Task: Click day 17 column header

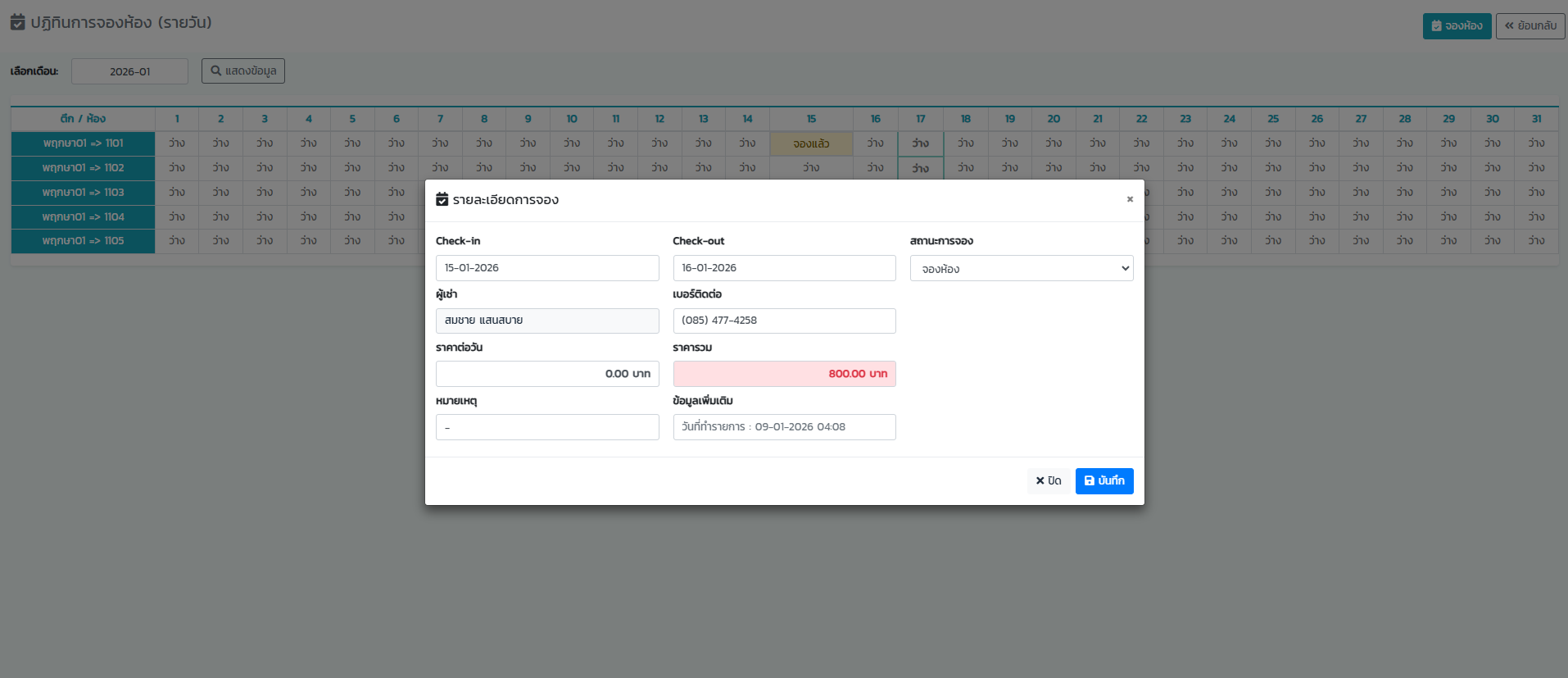Action: (921, 119)
